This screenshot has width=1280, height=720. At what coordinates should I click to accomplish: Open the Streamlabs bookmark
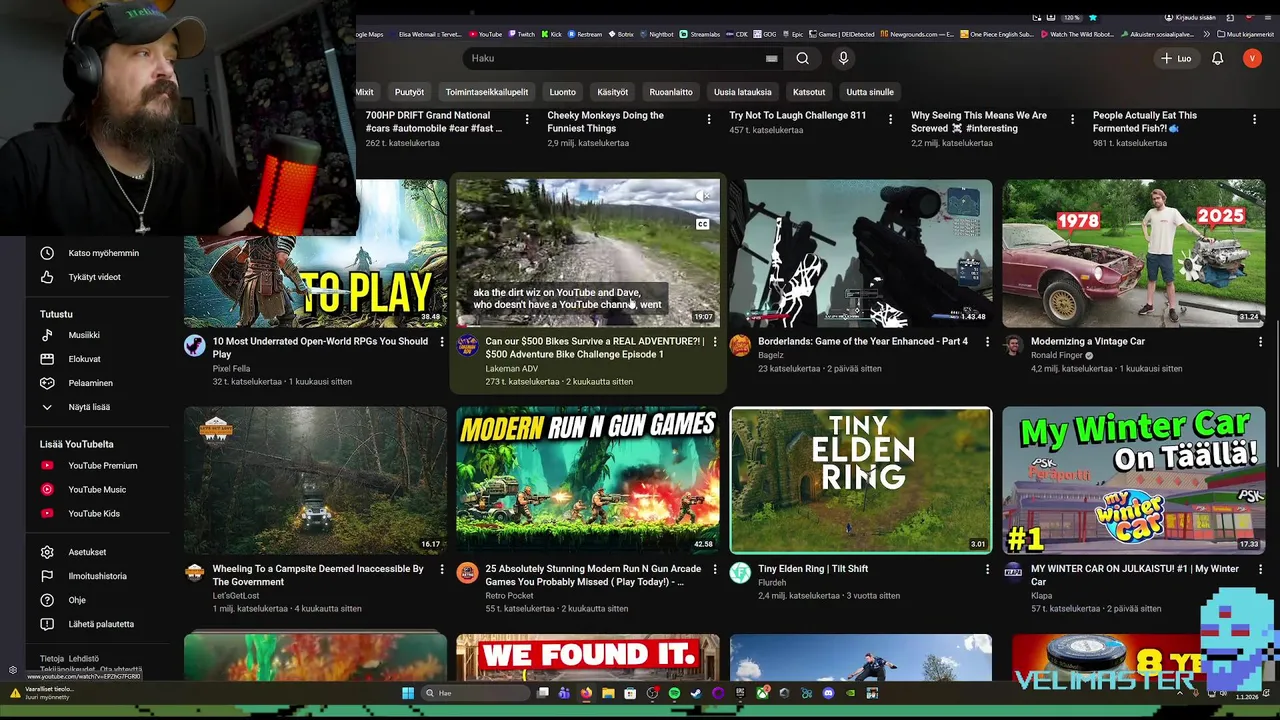pyautogui.click(x=699, y=34)
